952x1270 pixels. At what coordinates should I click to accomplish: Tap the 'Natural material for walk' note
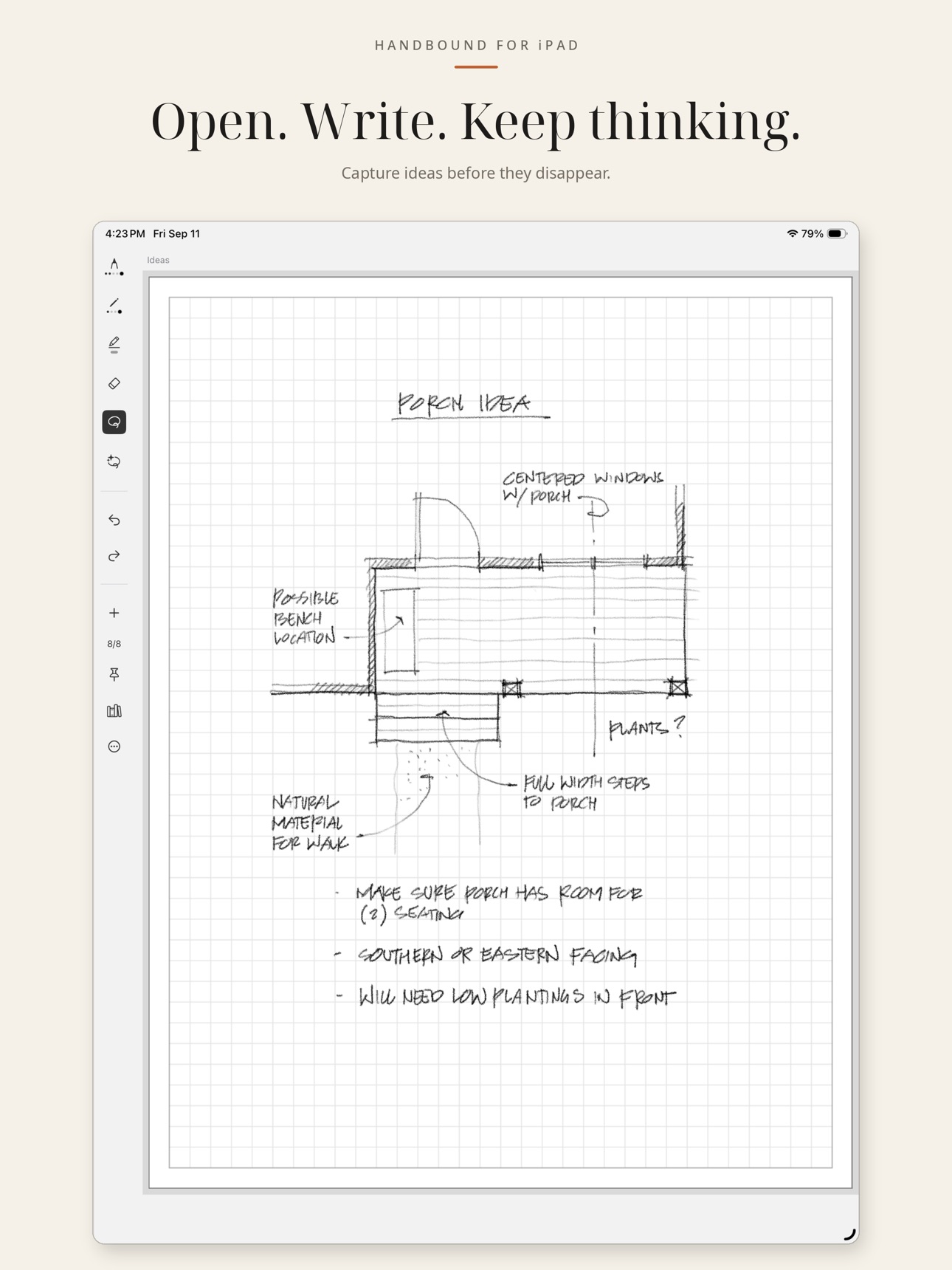309,823
